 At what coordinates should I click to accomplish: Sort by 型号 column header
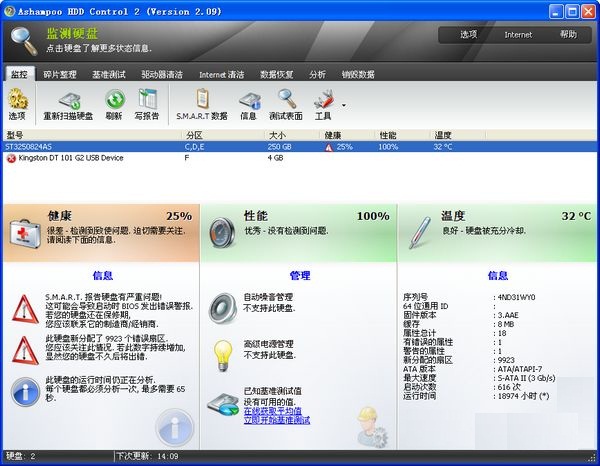click(x=92, y=135)
